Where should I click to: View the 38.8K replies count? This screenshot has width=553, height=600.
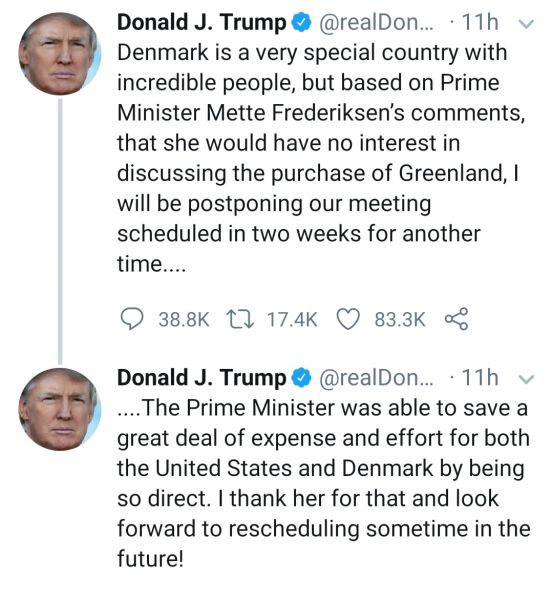(x=184, y=320)
